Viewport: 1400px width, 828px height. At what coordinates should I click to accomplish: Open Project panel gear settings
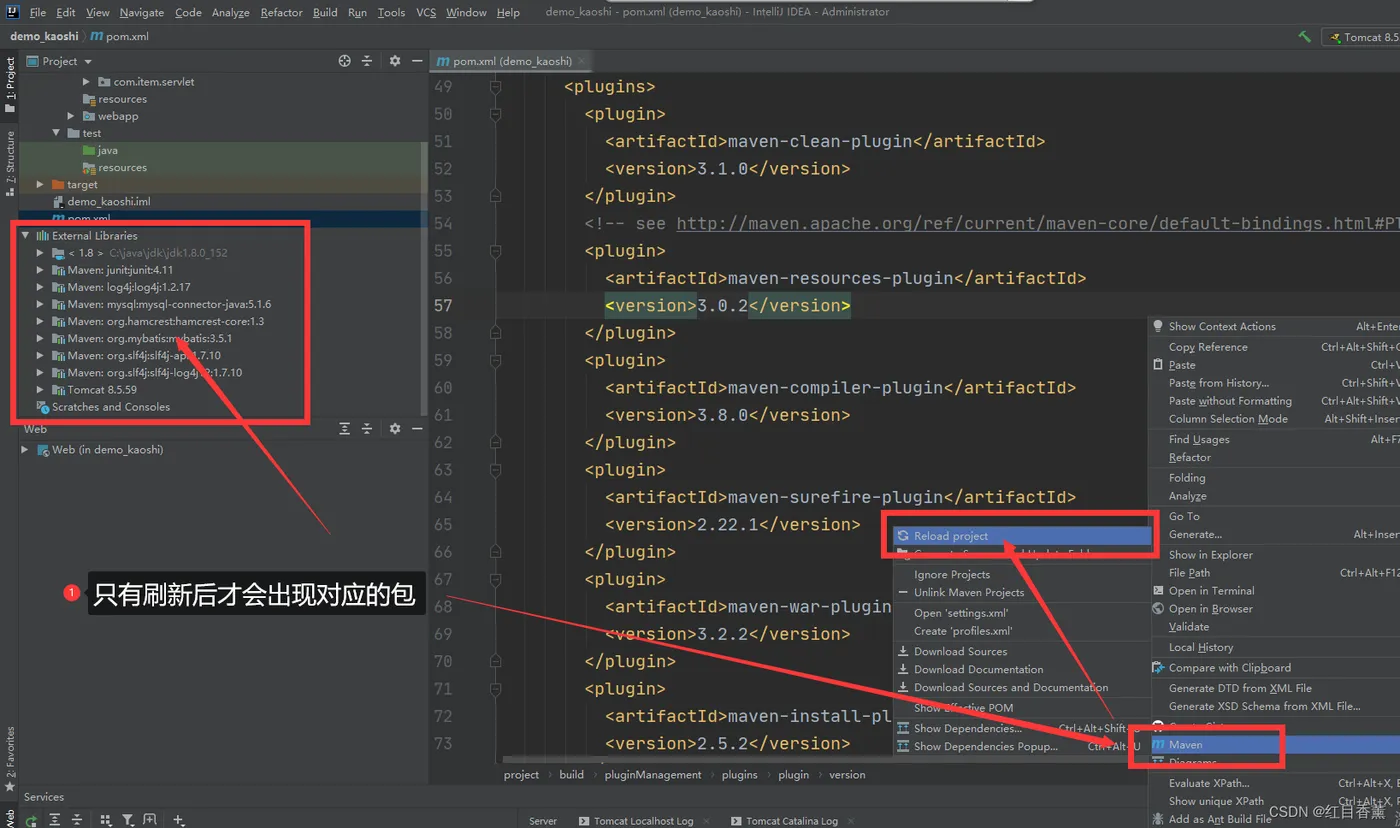pyautogui.click(x=395, y=61)
